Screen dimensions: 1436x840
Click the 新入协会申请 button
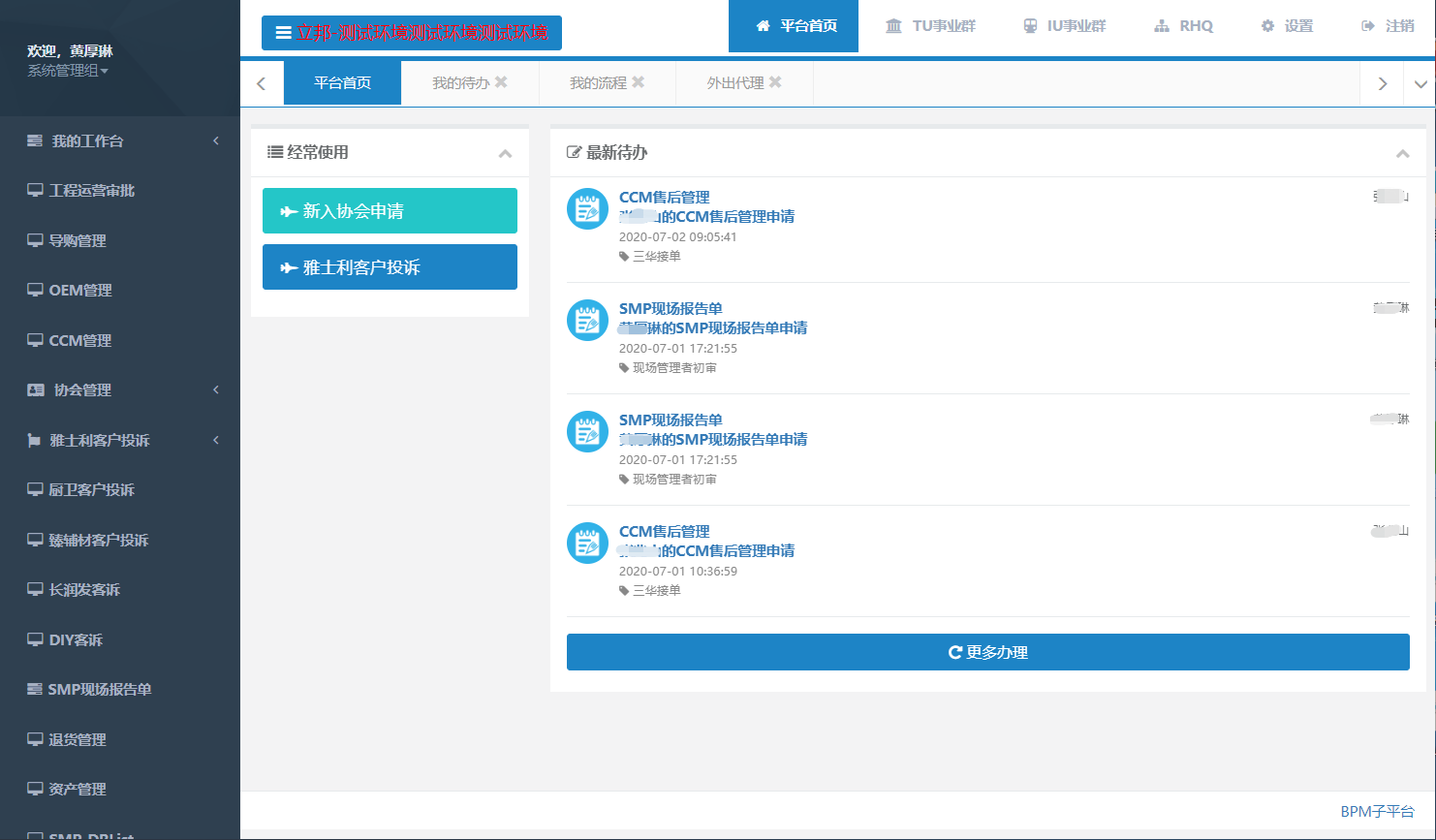(390, 211)
